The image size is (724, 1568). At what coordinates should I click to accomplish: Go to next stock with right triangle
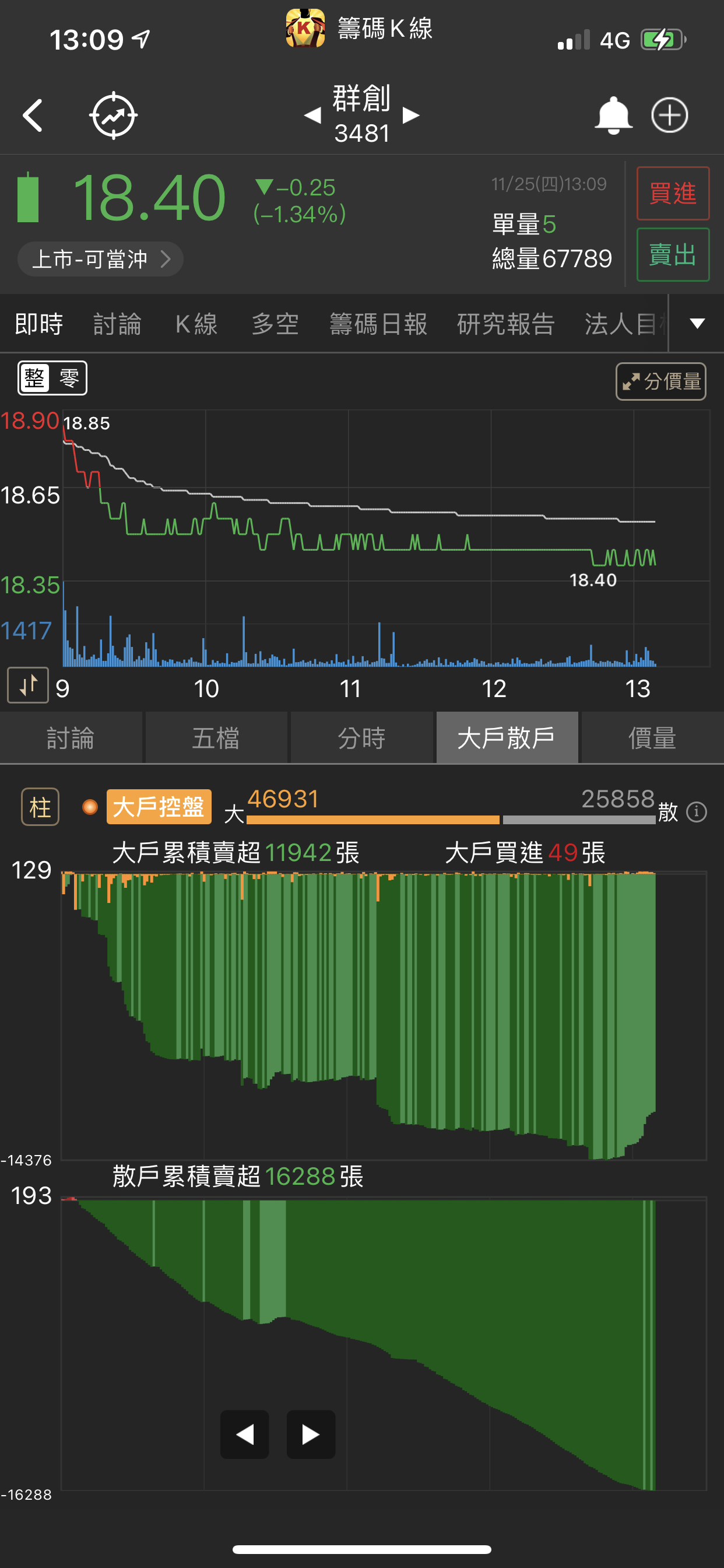point(412,115)
